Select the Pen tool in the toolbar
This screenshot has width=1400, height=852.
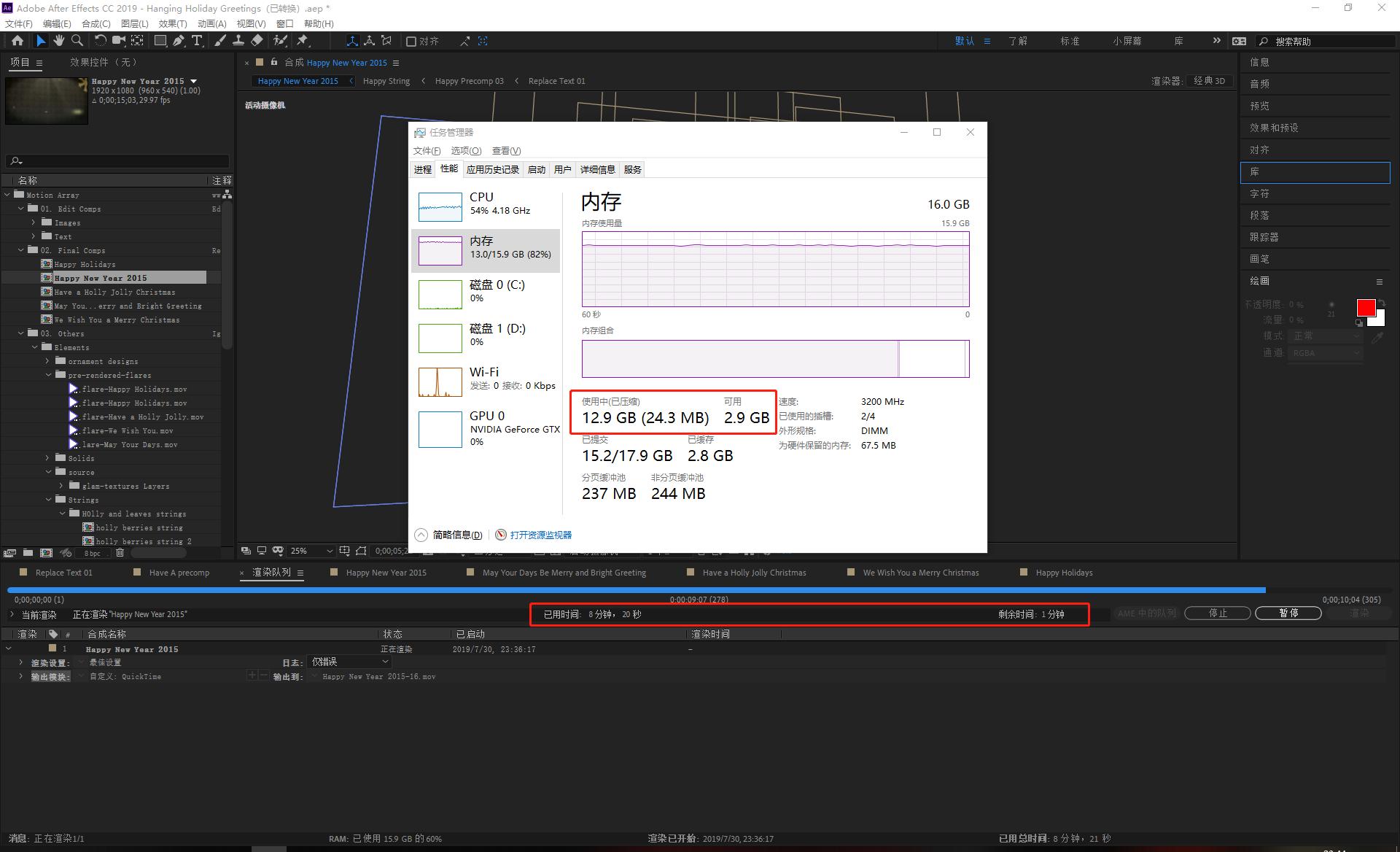179,41
